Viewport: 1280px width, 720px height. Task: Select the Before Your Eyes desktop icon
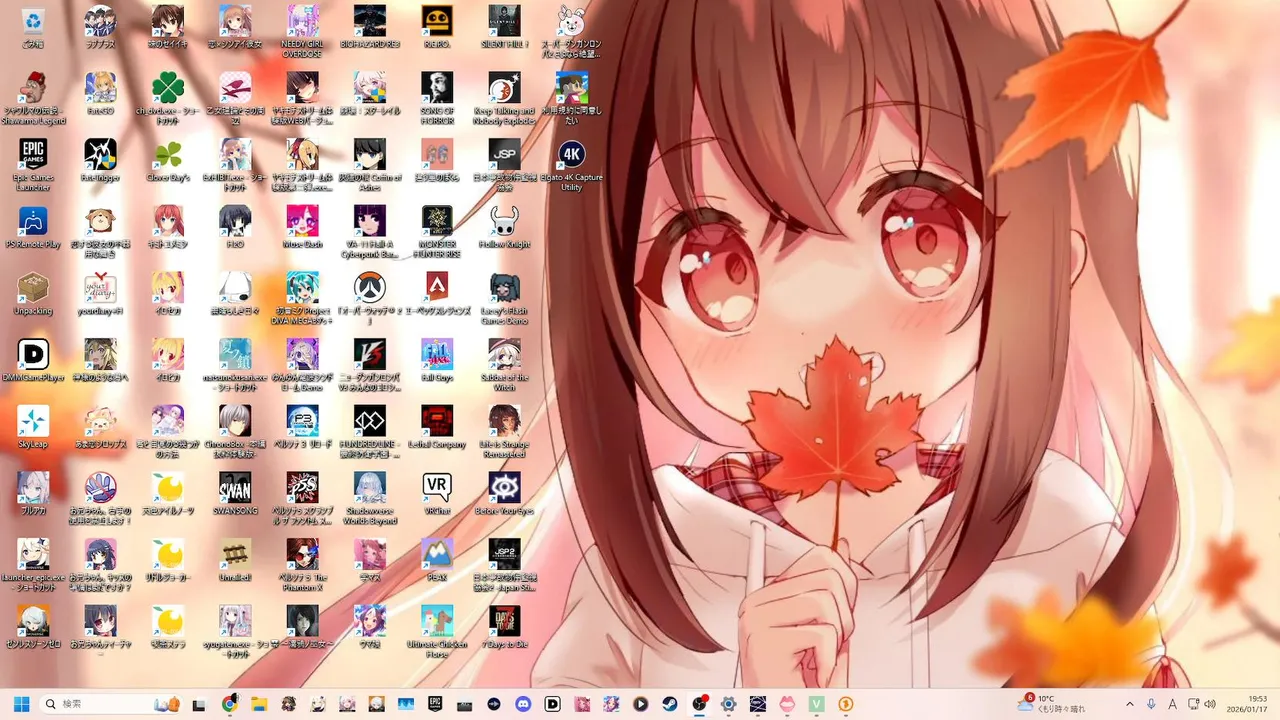click(504, 494)
